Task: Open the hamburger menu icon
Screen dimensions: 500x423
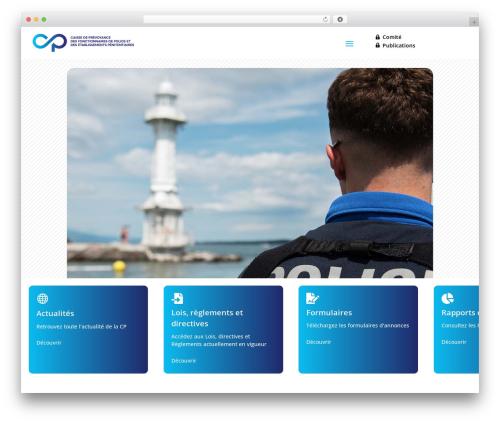Action: [x=349, y=44]
